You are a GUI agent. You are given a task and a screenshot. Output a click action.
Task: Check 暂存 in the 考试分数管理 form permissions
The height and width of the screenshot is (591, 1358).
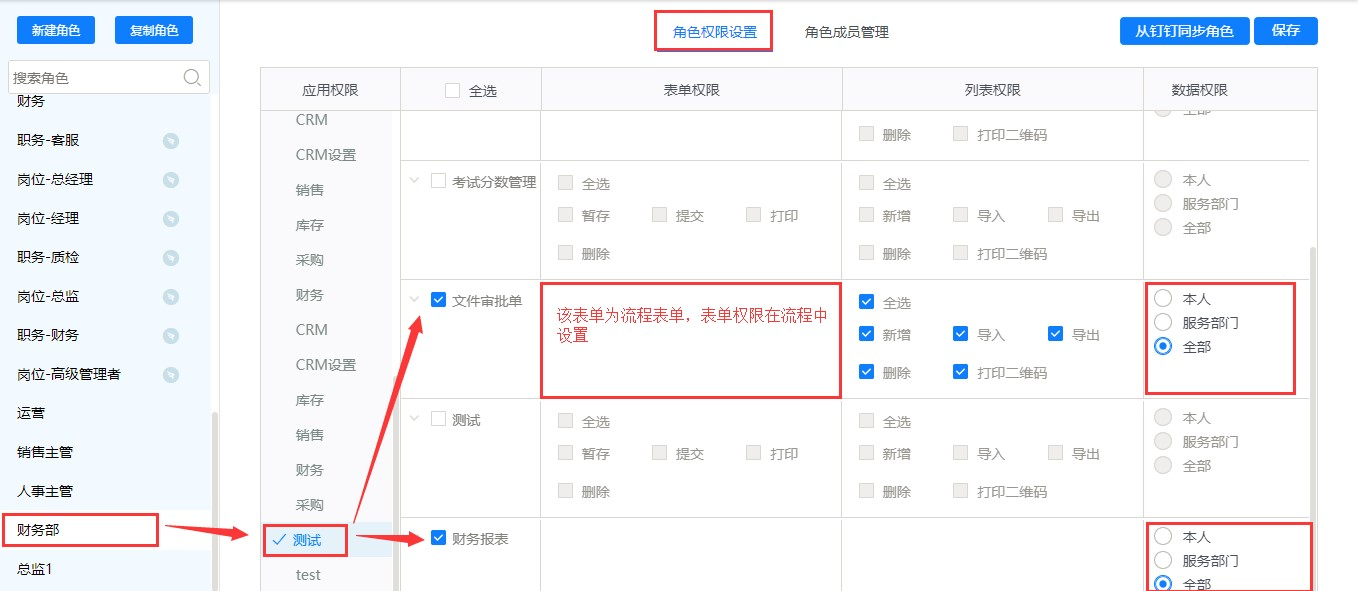[565, 215]
